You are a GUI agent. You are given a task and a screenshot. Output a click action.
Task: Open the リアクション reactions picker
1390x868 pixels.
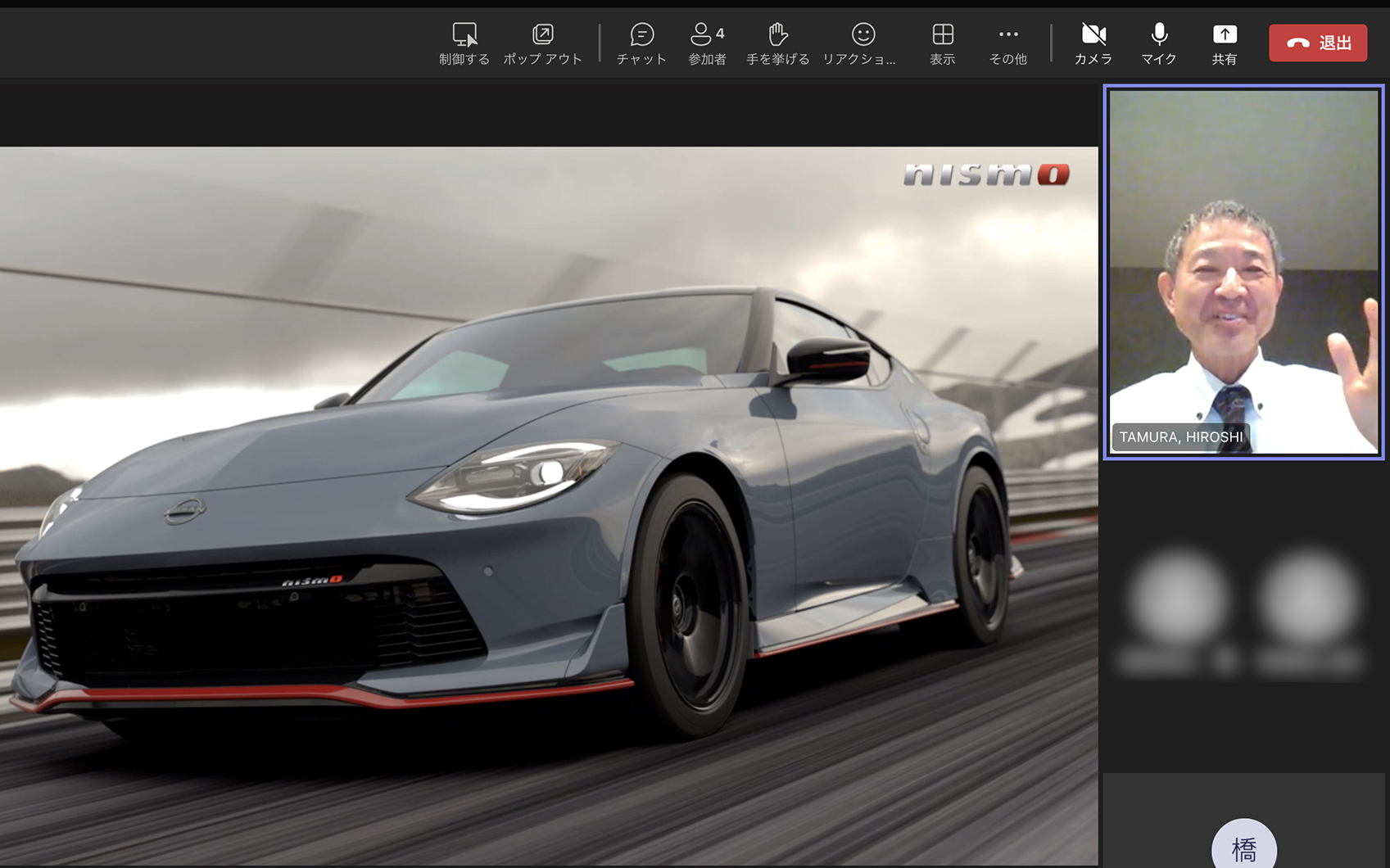point(862,43)
